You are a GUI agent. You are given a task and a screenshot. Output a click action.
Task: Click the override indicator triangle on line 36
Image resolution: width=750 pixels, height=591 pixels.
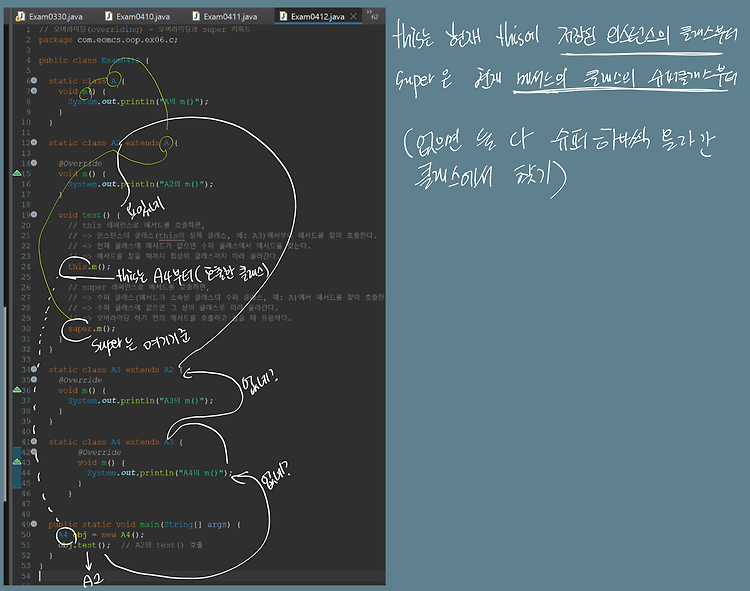tap(17, 390)
